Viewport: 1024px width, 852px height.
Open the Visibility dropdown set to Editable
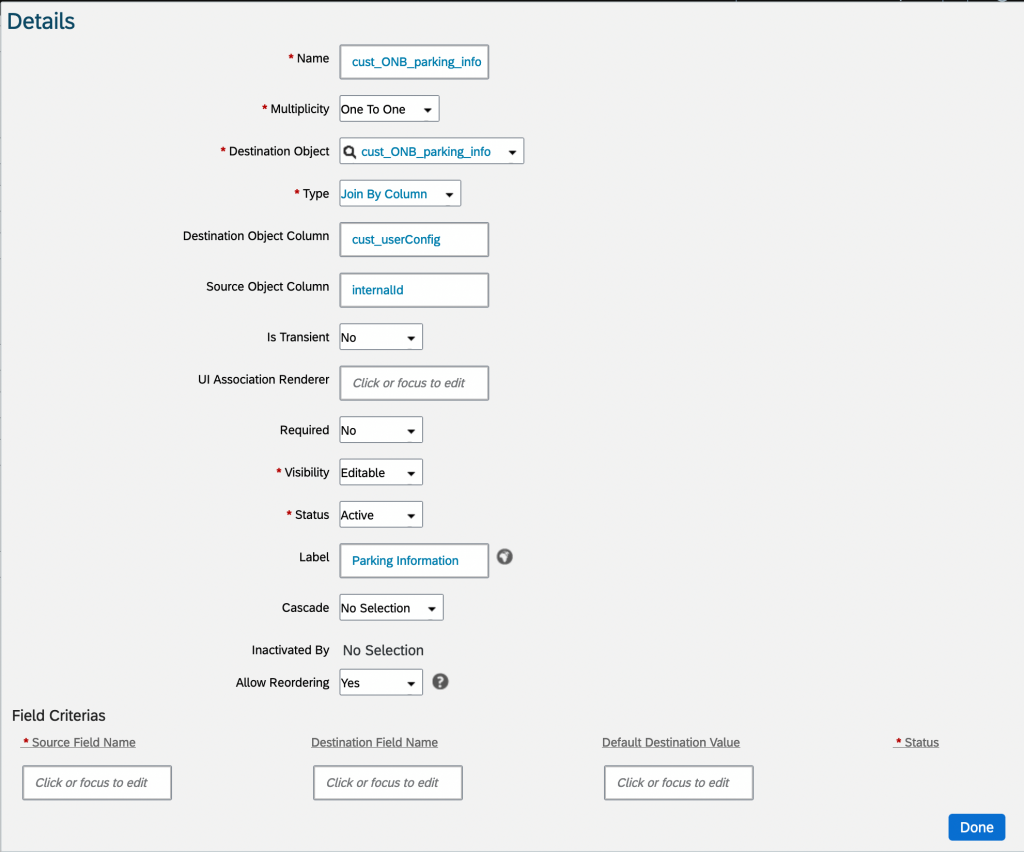pyautogui.click(x=381, y=473)
